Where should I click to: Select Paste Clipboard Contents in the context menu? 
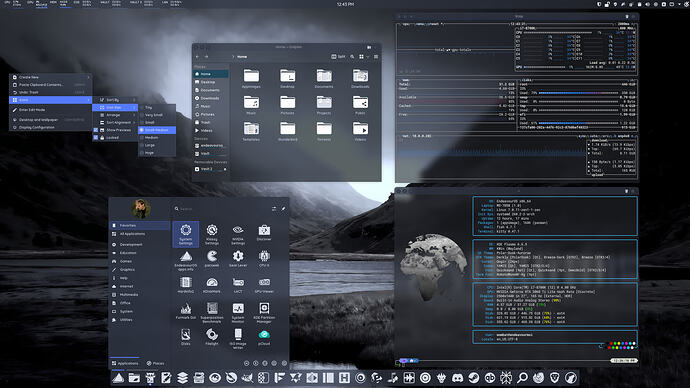(x=51, y=84)
